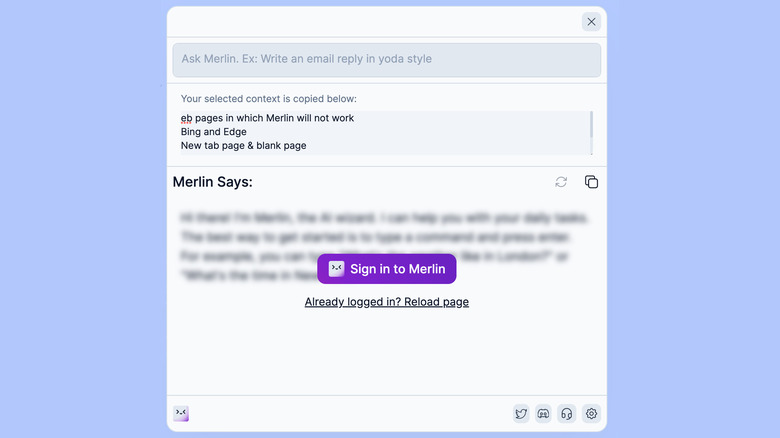Click the Already logged in? Reload page link
Image resolution: width=780 pixels, height=438 pixels.
(x=386, y=302)
